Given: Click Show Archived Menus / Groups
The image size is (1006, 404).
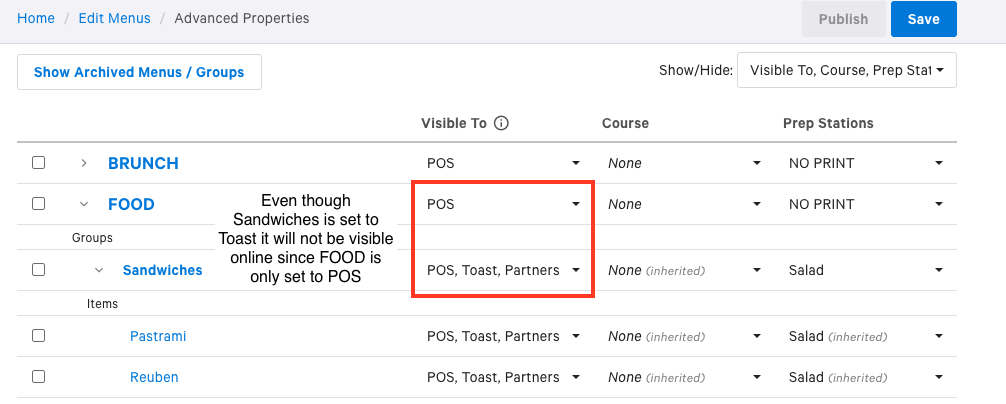Looking at the screenshot, I should click(139, 72).
